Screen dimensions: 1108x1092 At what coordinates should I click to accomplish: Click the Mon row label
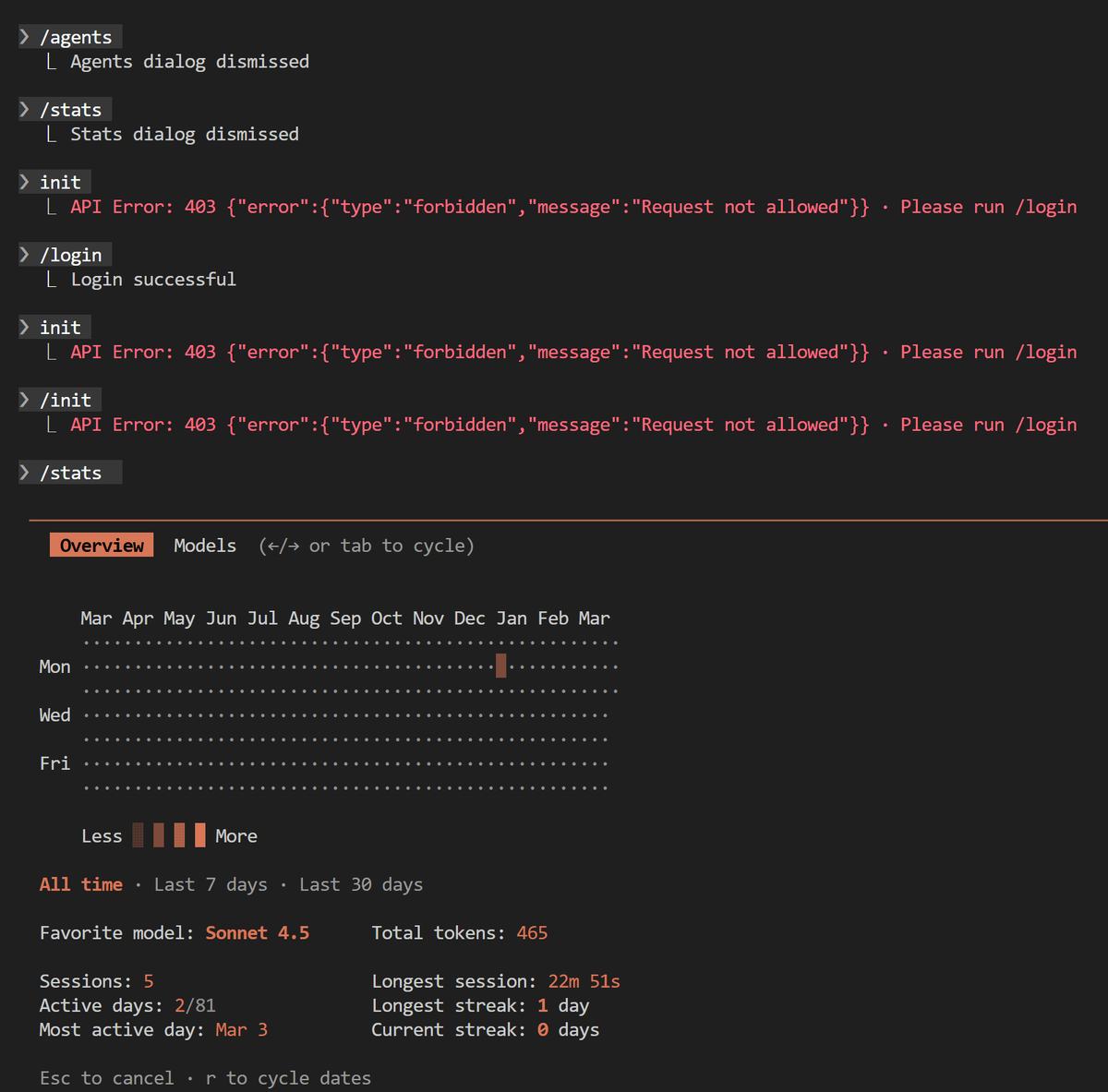[54, 666]
